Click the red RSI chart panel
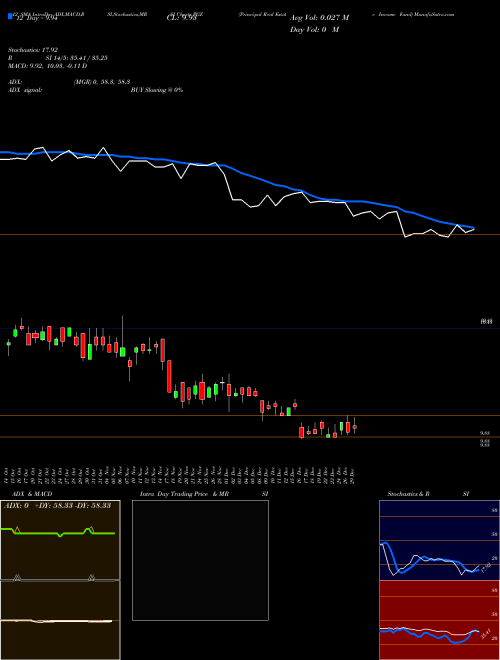 point(439,620)
